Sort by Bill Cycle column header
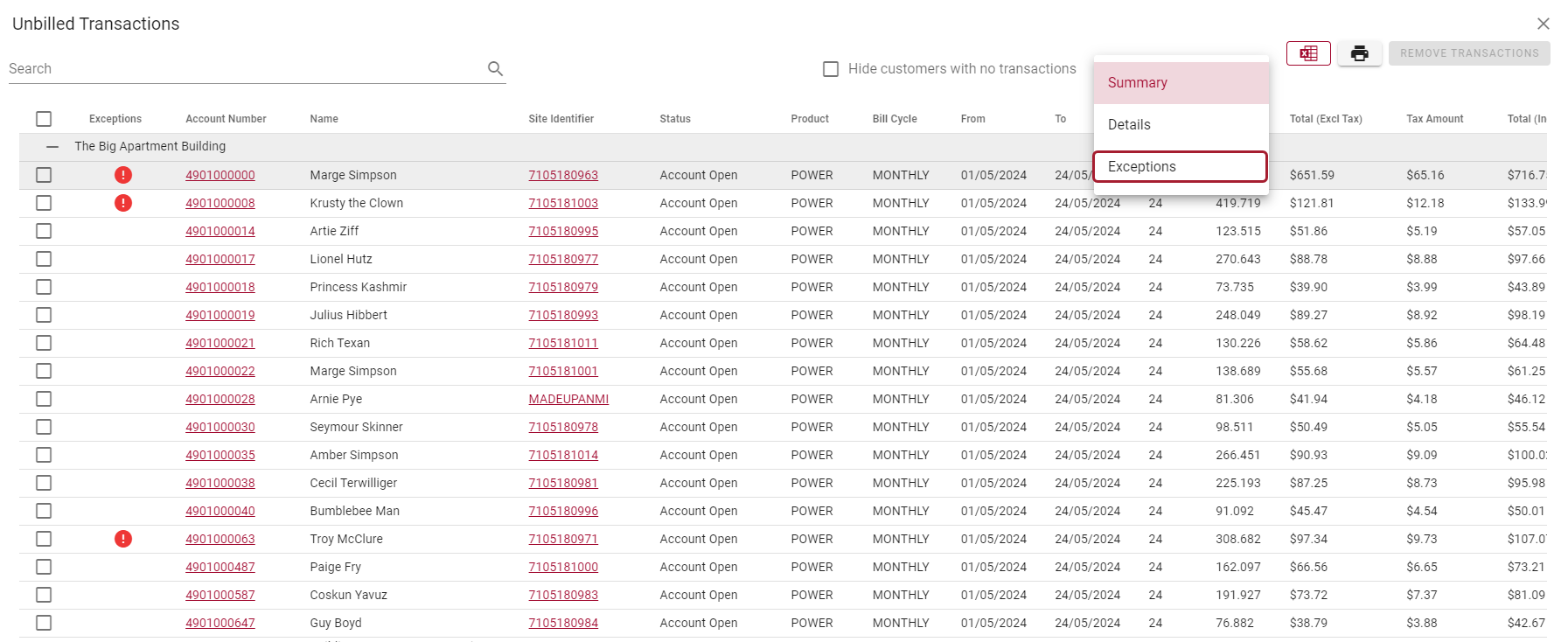 coord(895,119)
